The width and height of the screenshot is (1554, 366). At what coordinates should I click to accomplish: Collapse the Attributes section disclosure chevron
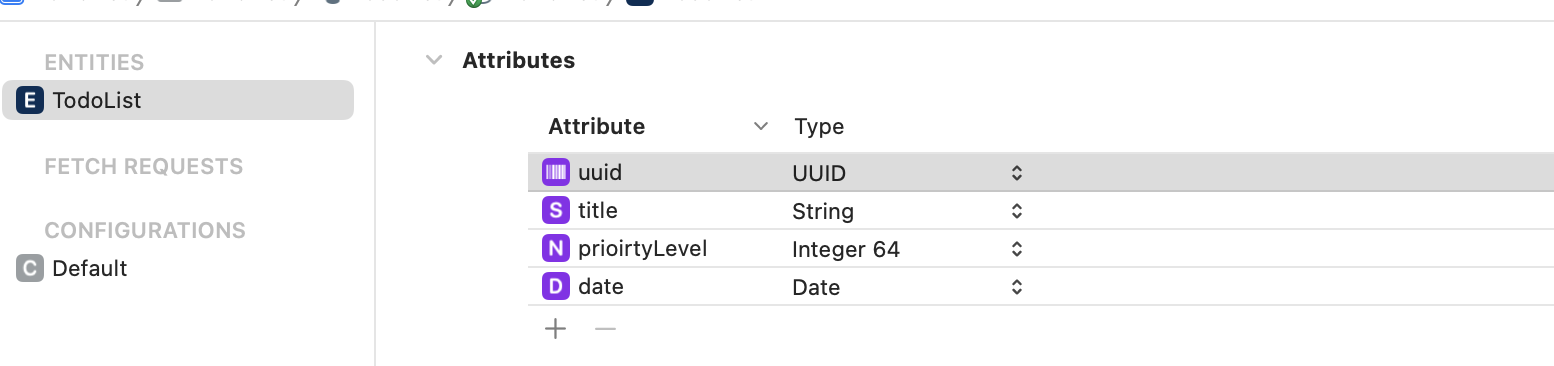tap(434, 60)
